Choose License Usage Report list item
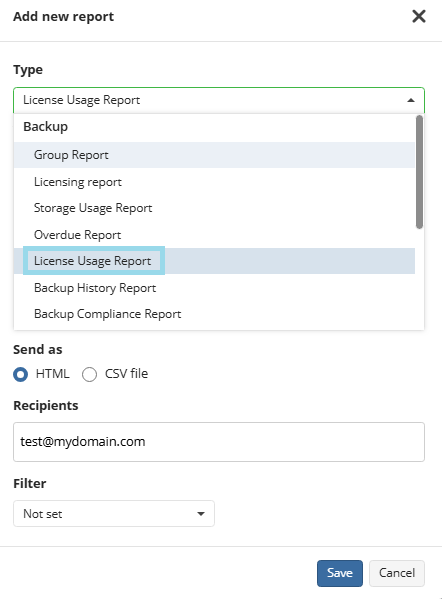The width and height of the screenshot is (442, 599). tap(214, 261)
